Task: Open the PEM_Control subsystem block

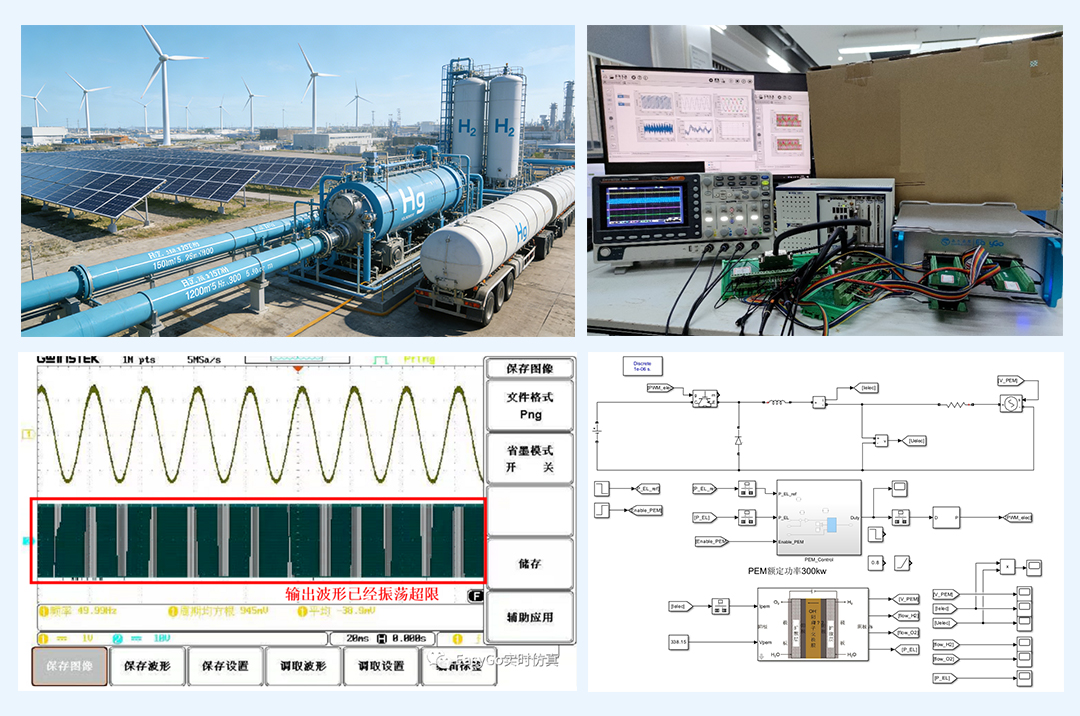Action: tap(818, 518)
